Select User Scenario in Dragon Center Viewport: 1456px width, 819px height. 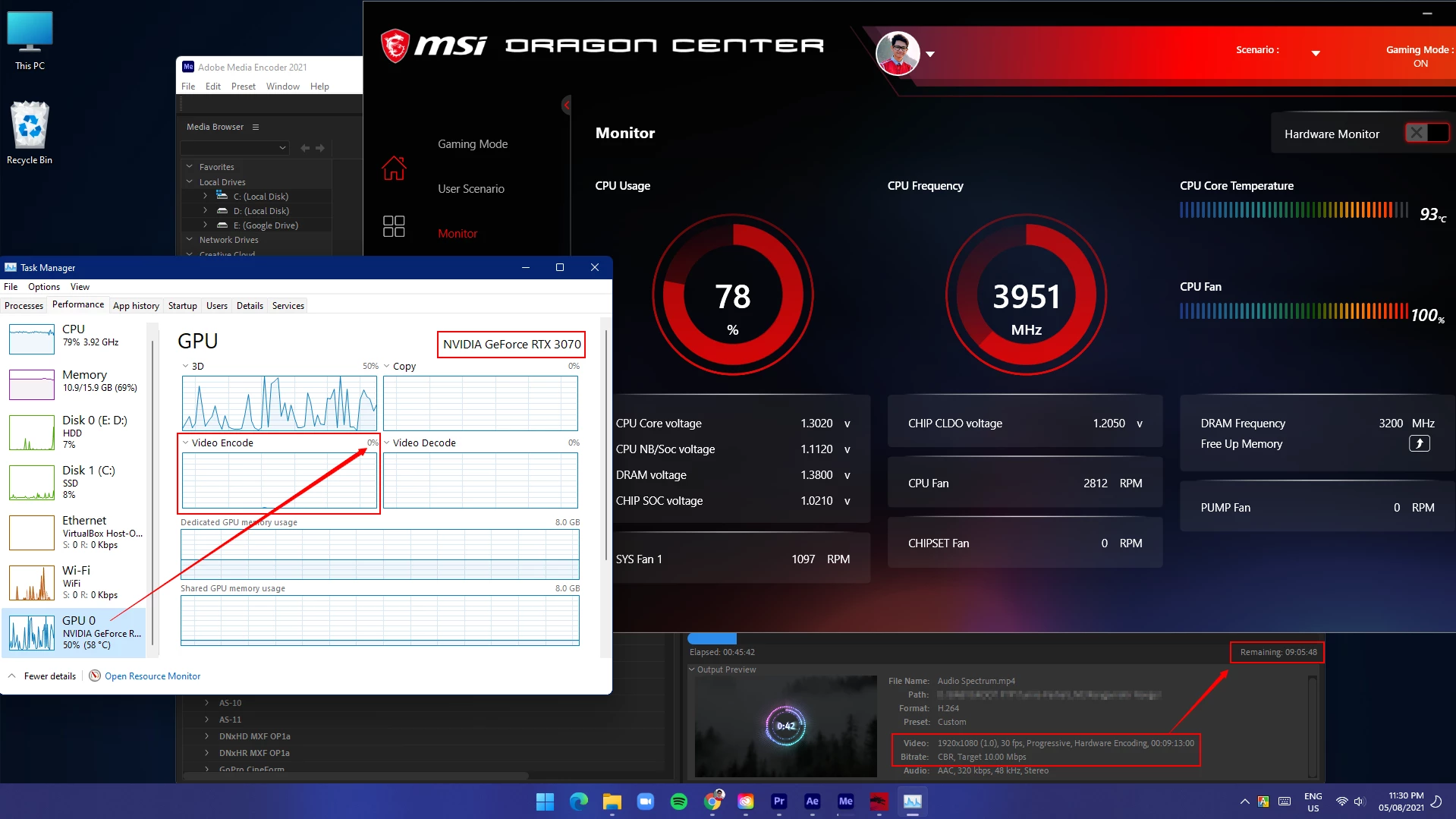coord(471,189)
